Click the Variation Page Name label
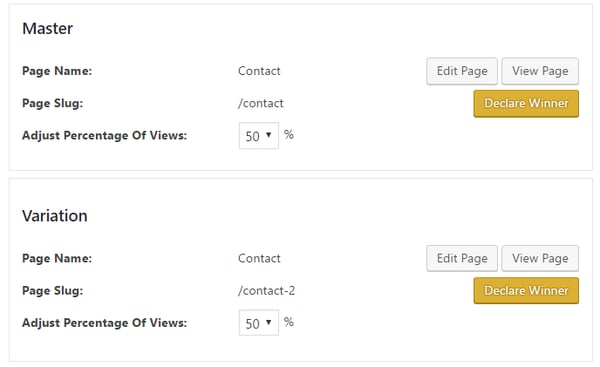This screenshot has width=600, height=367. [57, 258]
